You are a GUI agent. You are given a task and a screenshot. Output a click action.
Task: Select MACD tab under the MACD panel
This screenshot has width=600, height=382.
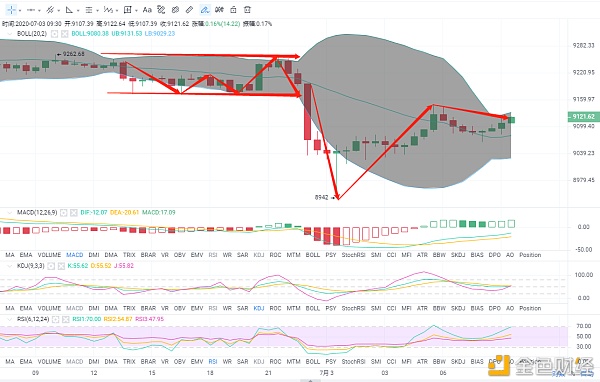(75, 255)
